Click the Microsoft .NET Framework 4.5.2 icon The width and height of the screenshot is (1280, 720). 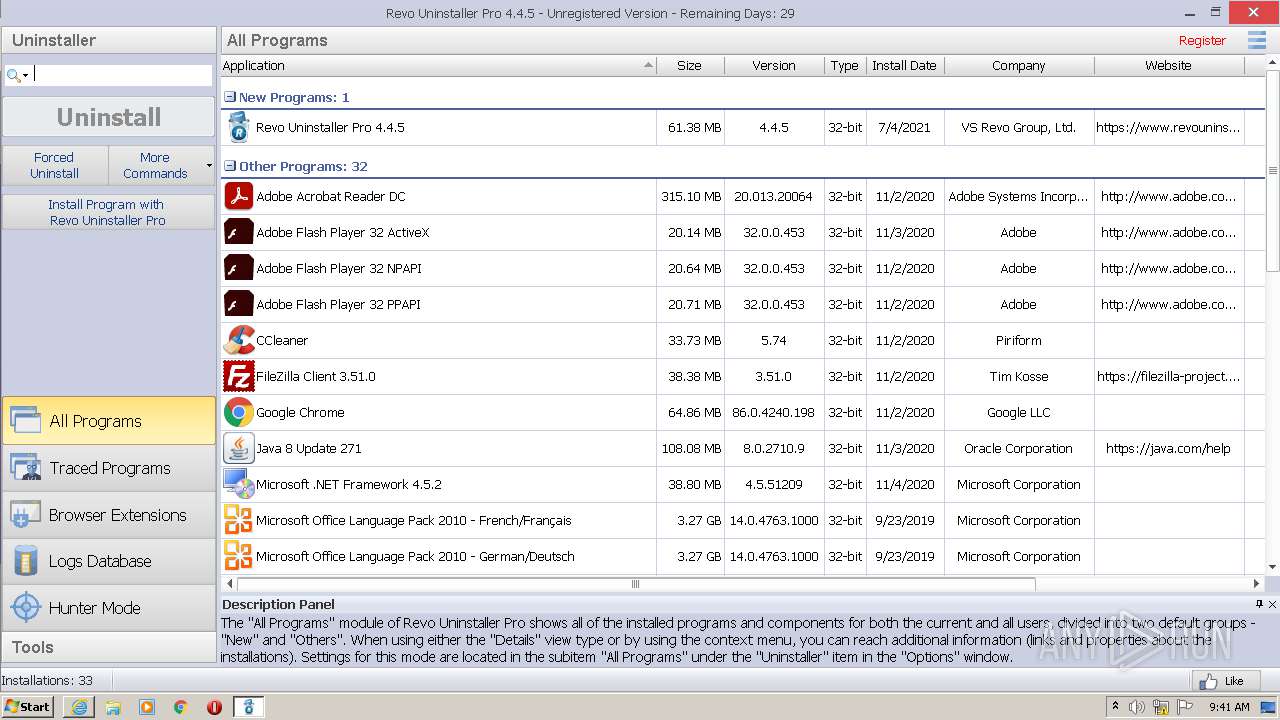coord(238,484)
